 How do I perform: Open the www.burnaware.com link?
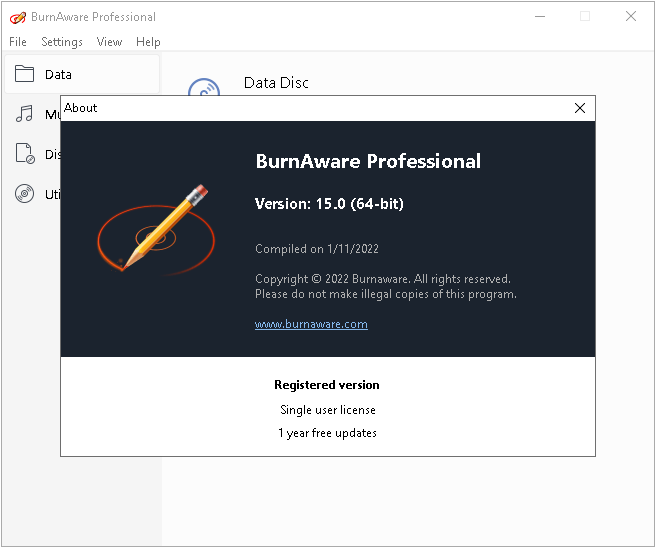pos(311,324)
